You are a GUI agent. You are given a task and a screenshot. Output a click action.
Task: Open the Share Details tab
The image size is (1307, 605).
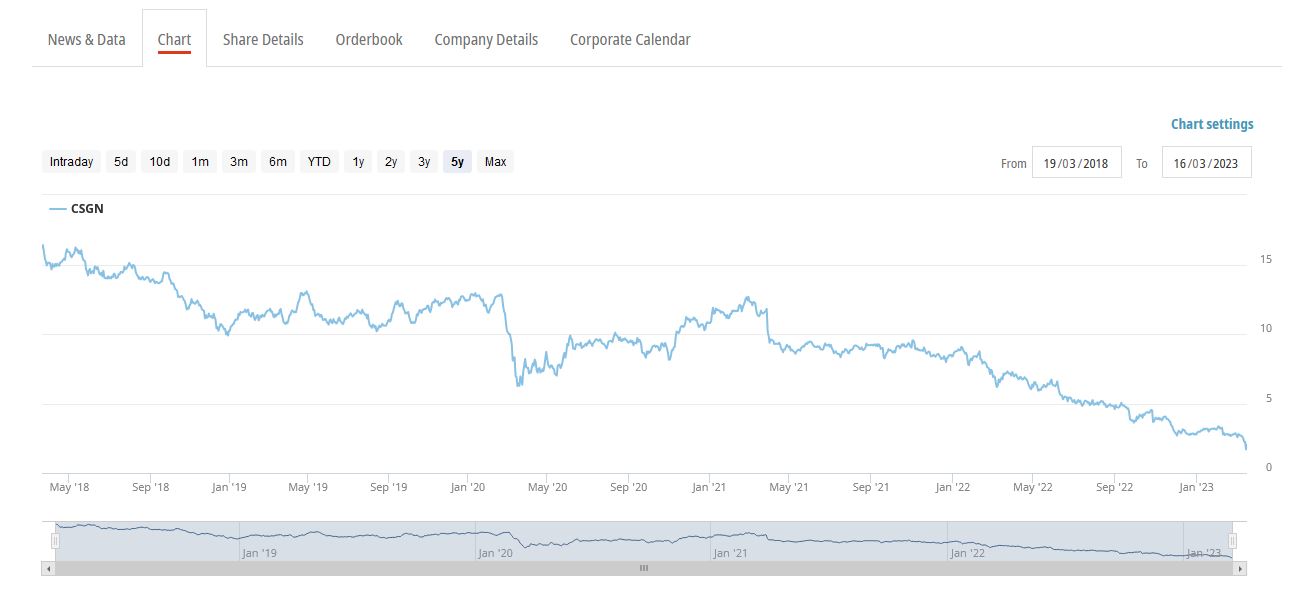pos(263,40)
